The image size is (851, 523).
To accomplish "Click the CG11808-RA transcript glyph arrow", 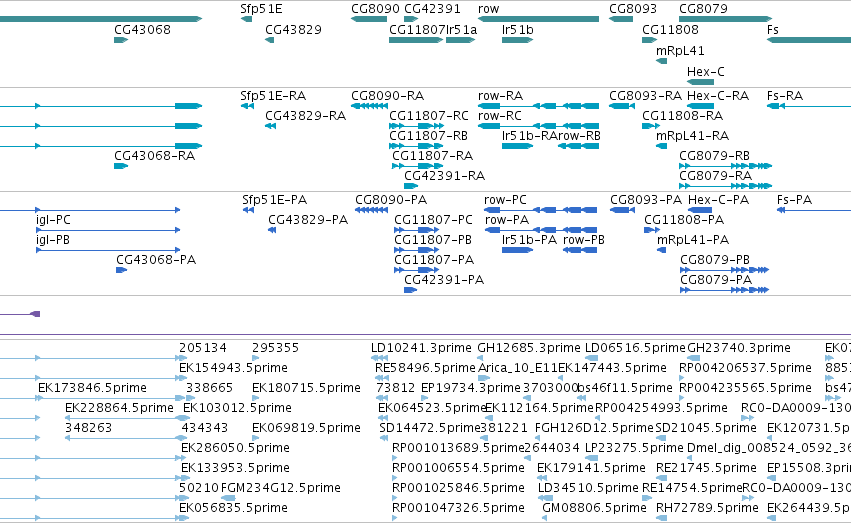I will (651, 126).
